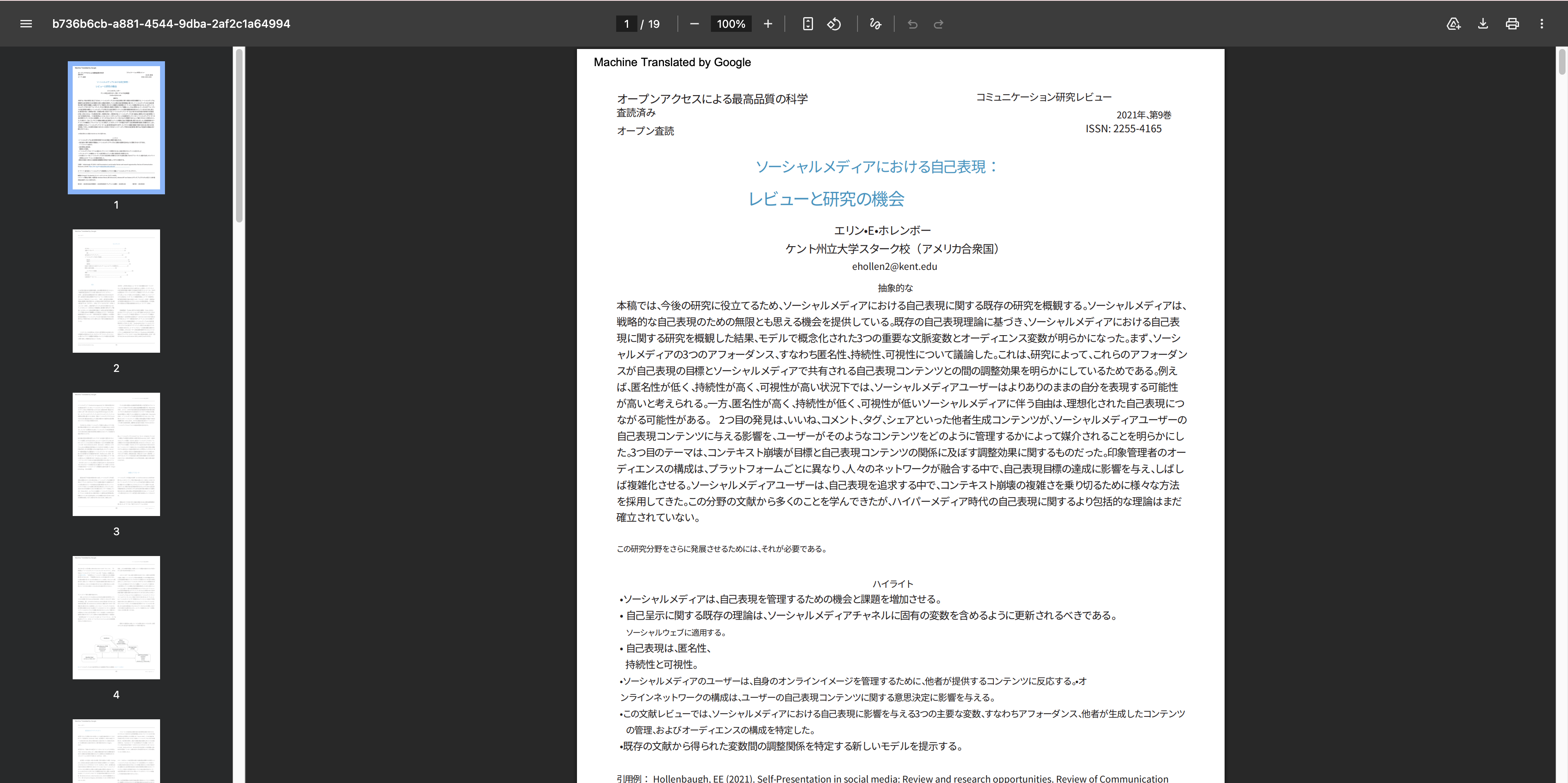Viewport: 1568px width, 783px height.
Task: Rotate the document counterclockwise
Action: 834,24
